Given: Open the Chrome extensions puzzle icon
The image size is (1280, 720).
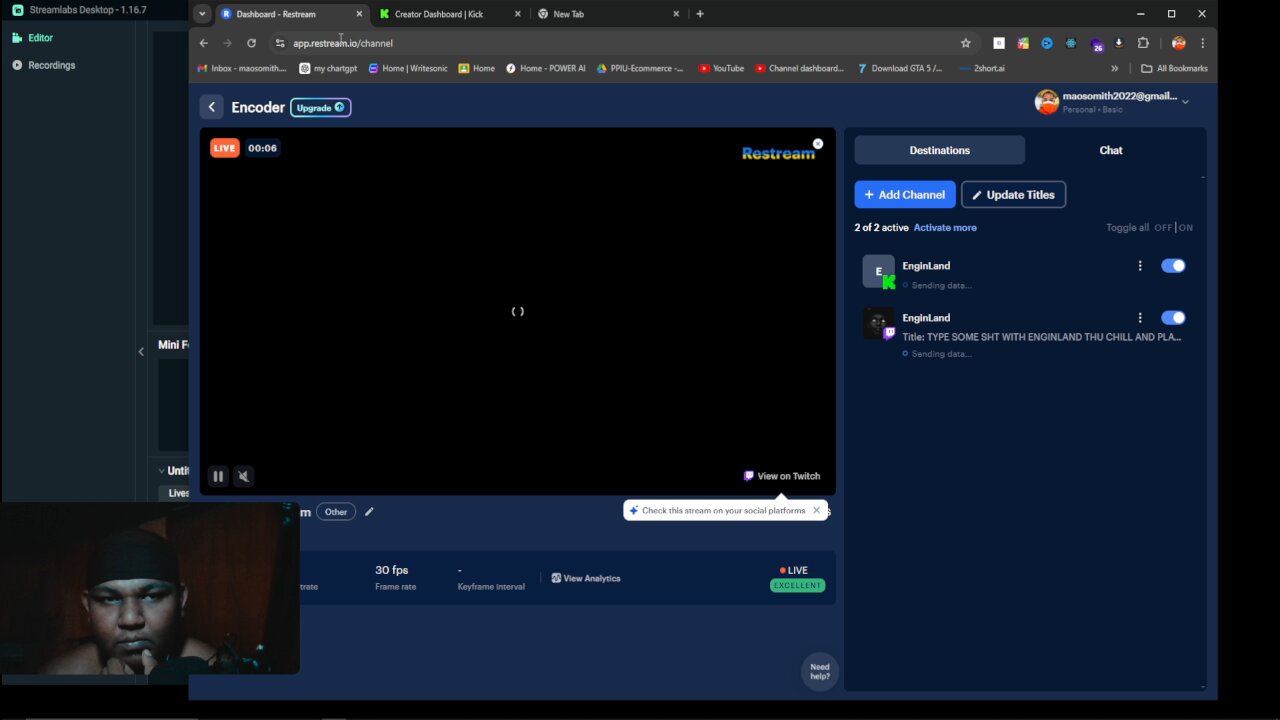Looking at the screenshot, I should (x=1143, y=43).
